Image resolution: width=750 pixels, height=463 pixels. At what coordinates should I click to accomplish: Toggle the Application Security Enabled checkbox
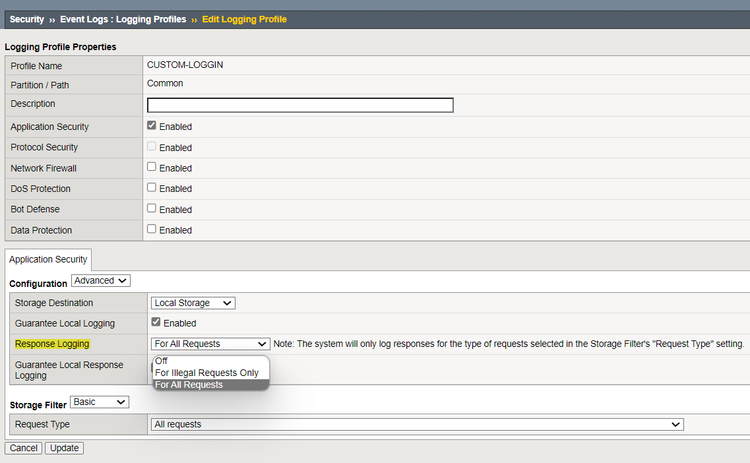click(x=151, y=126)
